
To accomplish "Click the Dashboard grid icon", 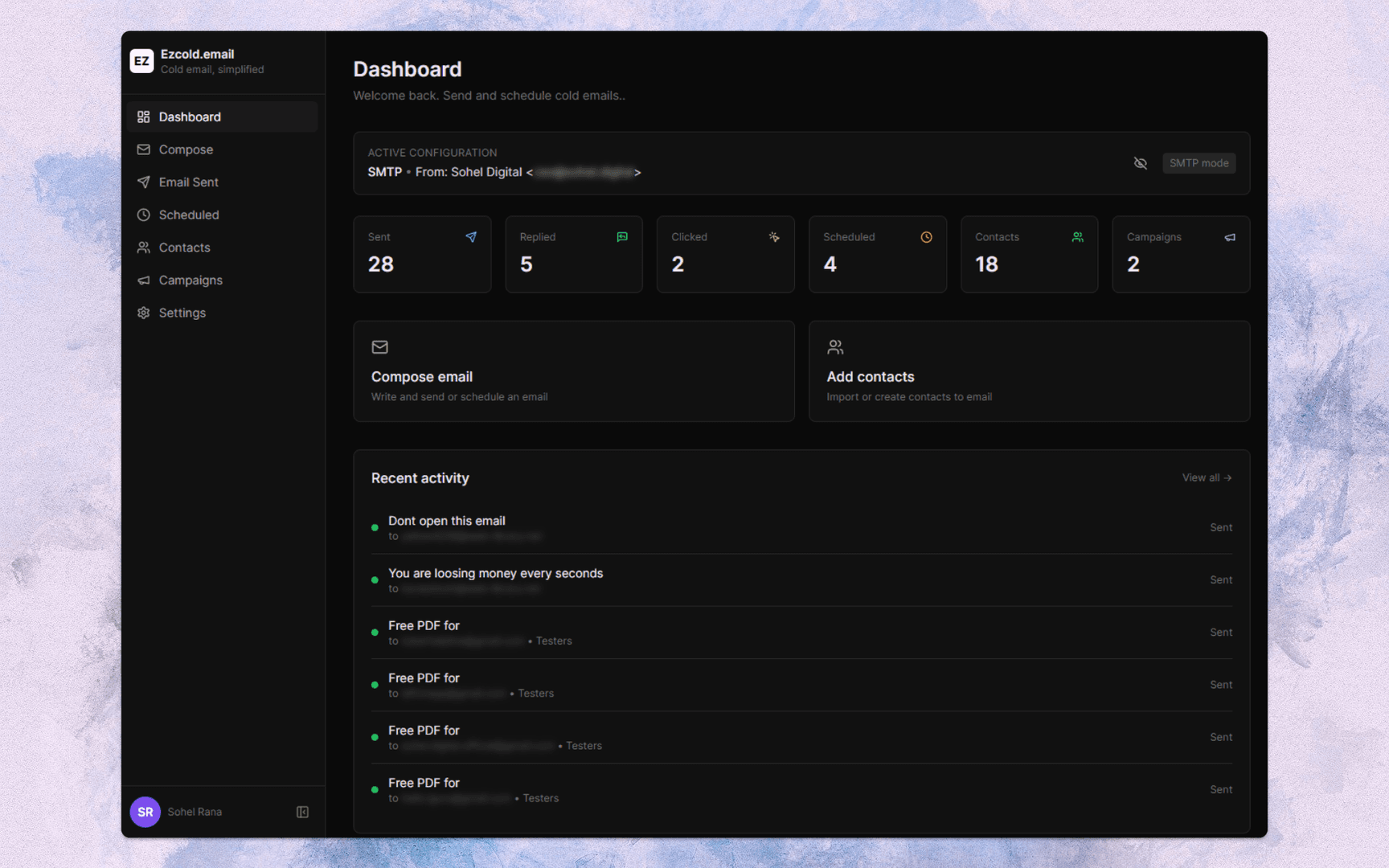I will pyautogui.click(x=143, y=117).
